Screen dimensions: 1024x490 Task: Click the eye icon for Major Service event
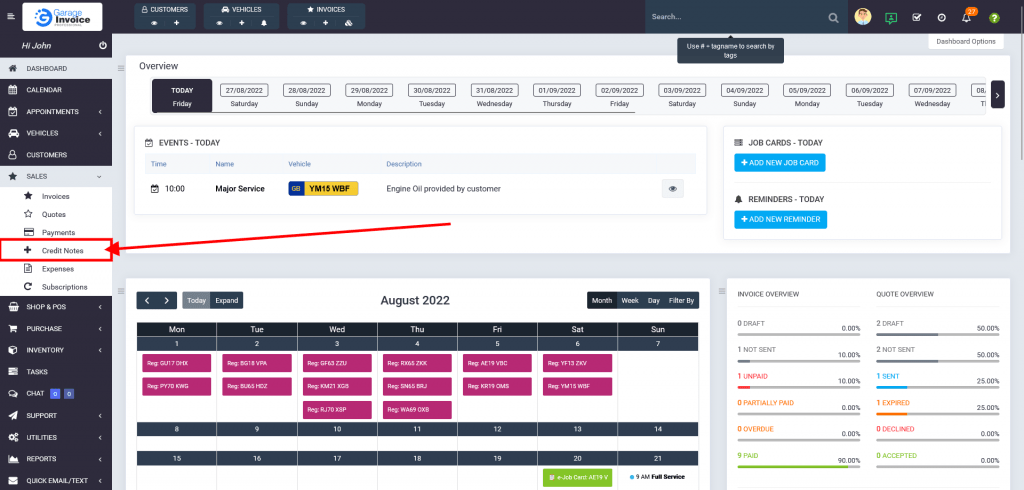coord(673,188)
